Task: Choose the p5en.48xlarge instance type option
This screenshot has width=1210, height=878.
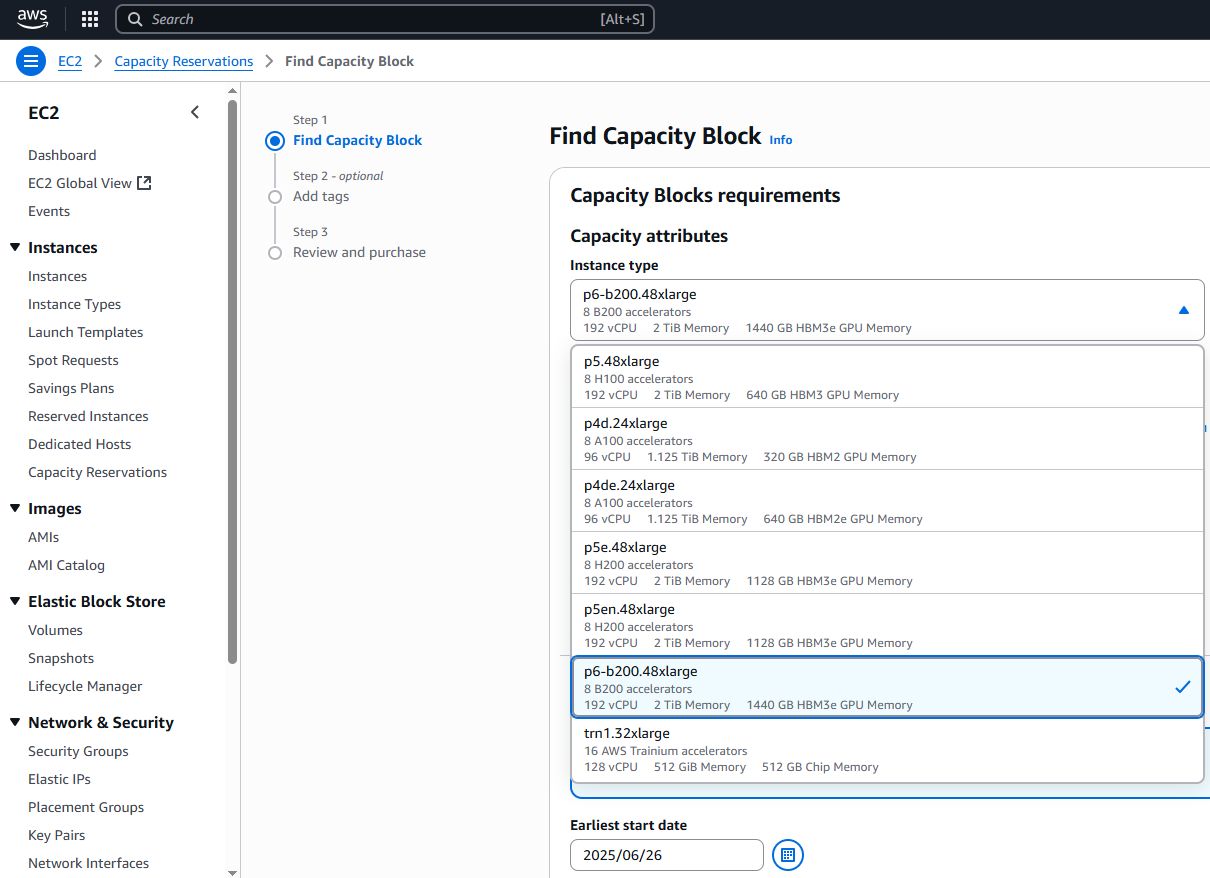Action: point(887,625)
